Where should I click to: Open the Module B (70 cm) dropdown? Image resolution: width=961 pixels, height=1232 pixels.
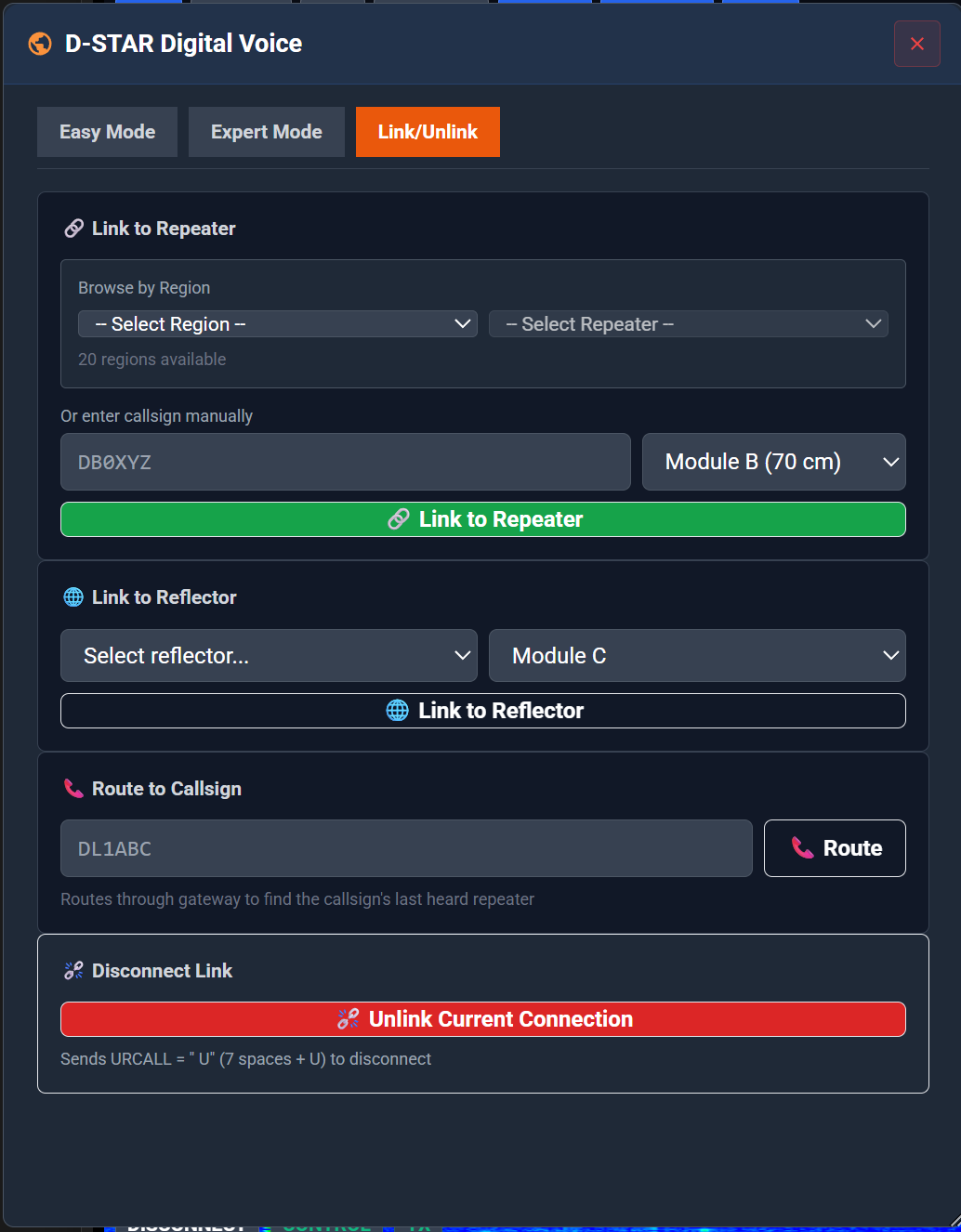tap(773, 462)
